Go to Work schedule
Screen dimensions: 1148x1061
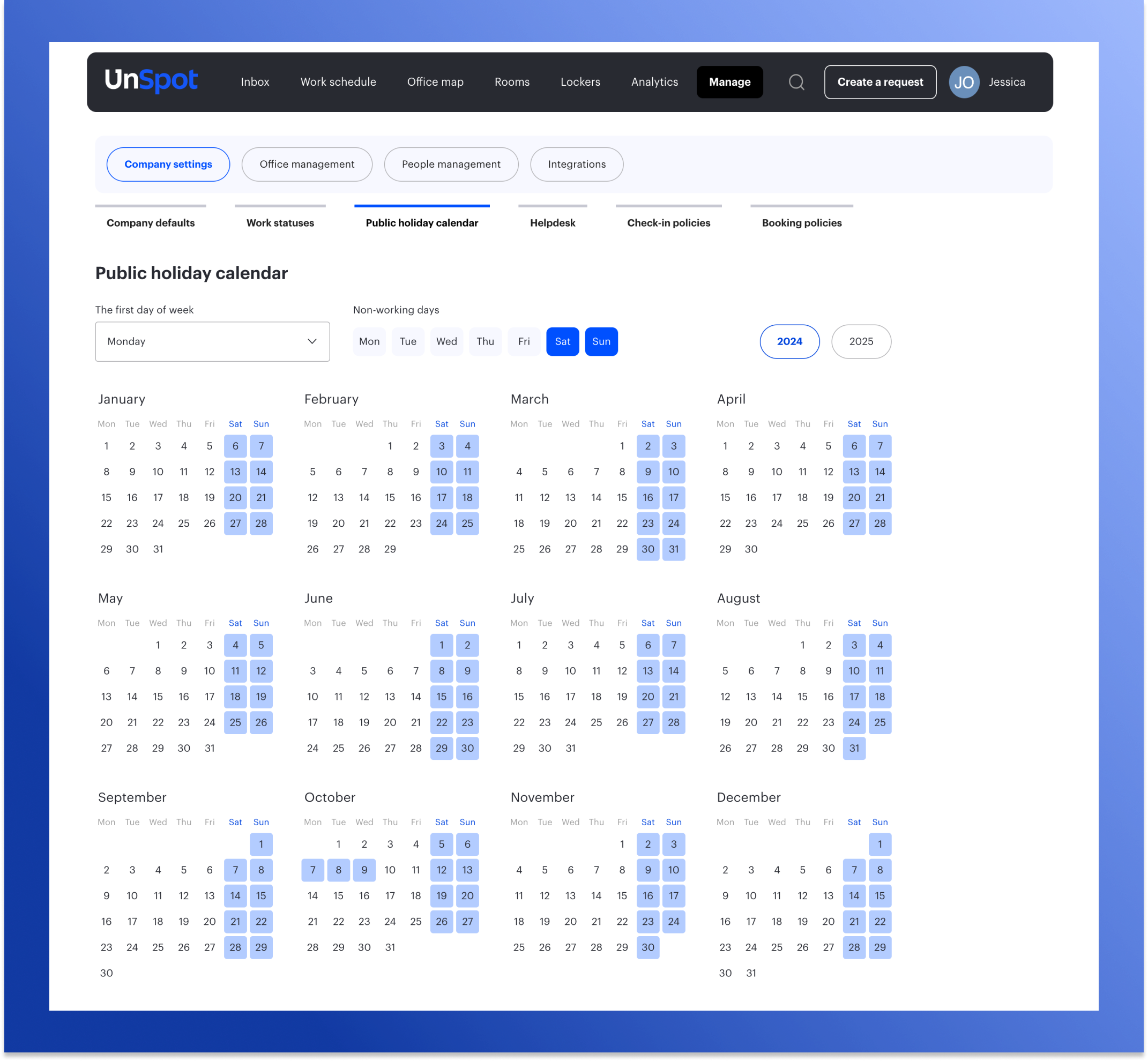tap(338, 82)
